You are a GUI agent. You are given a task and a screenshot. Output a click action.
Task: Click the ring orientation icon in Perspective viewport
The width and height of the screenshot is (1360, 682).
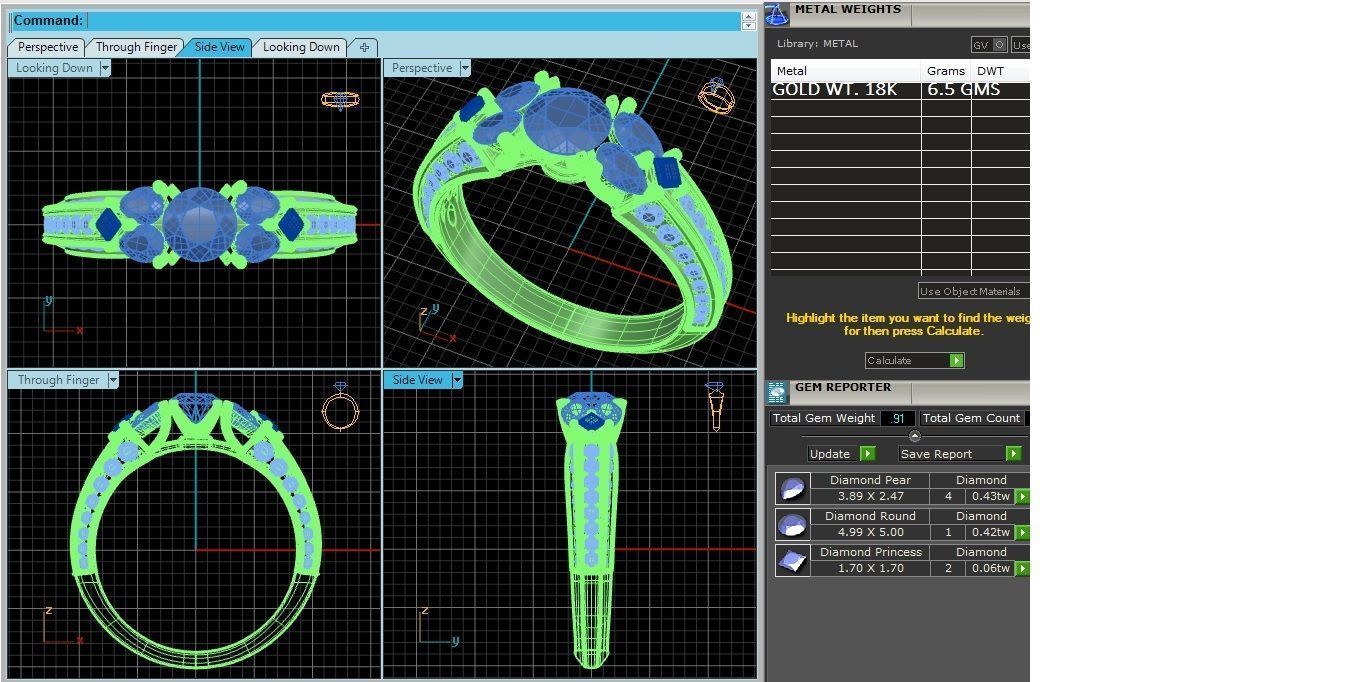(x=716, y=96)
